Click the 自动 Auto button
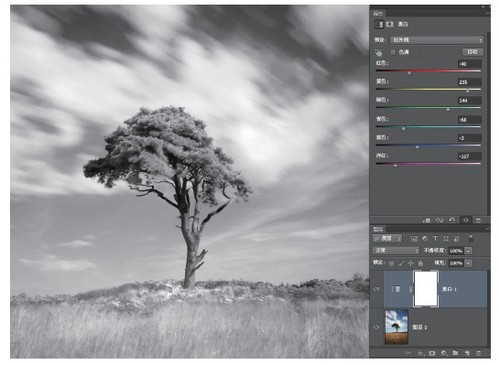 [472, 52]
